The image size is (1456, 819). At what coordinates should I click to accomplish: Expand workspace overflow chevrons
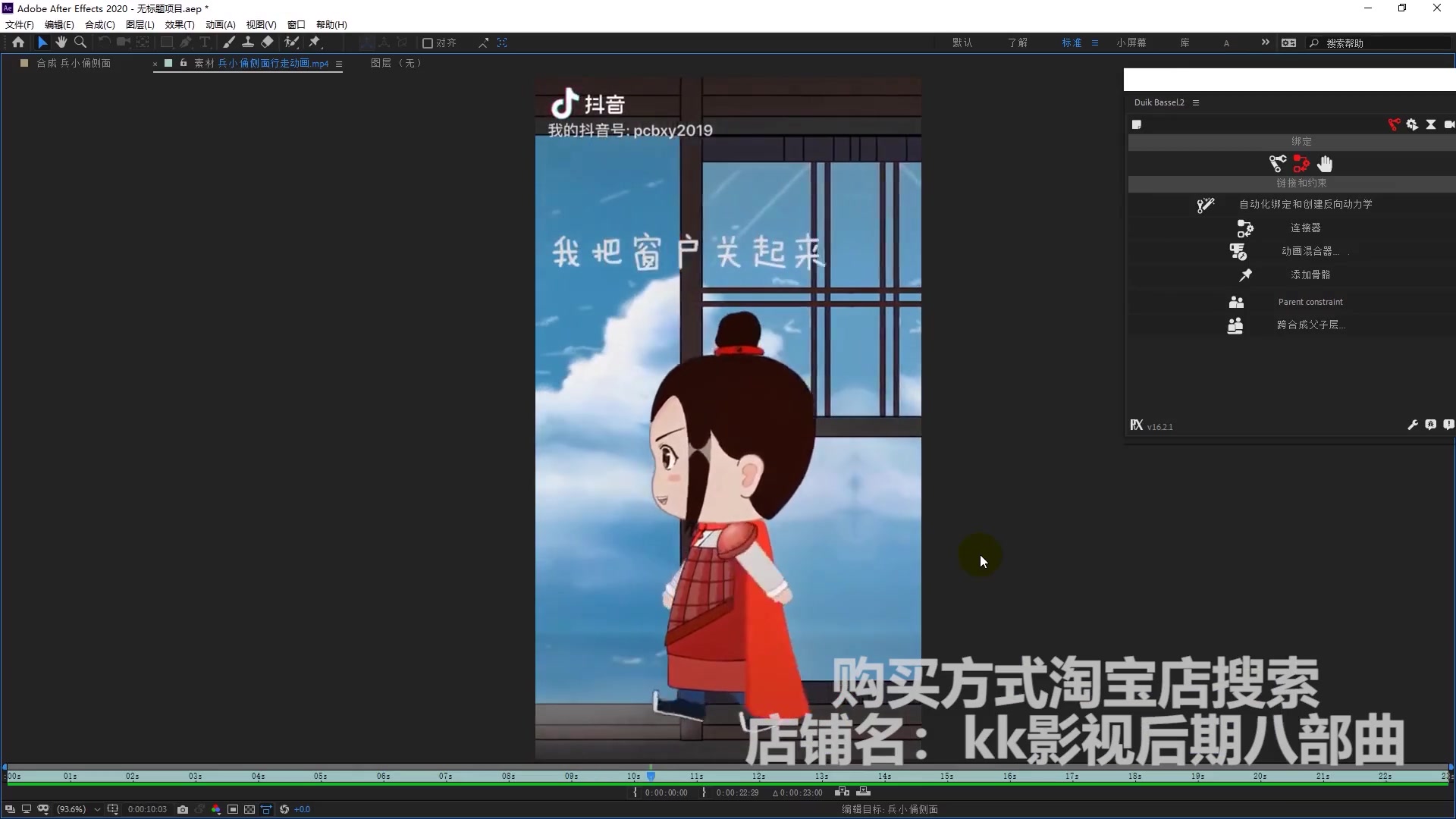click(x=1265, y=42)
